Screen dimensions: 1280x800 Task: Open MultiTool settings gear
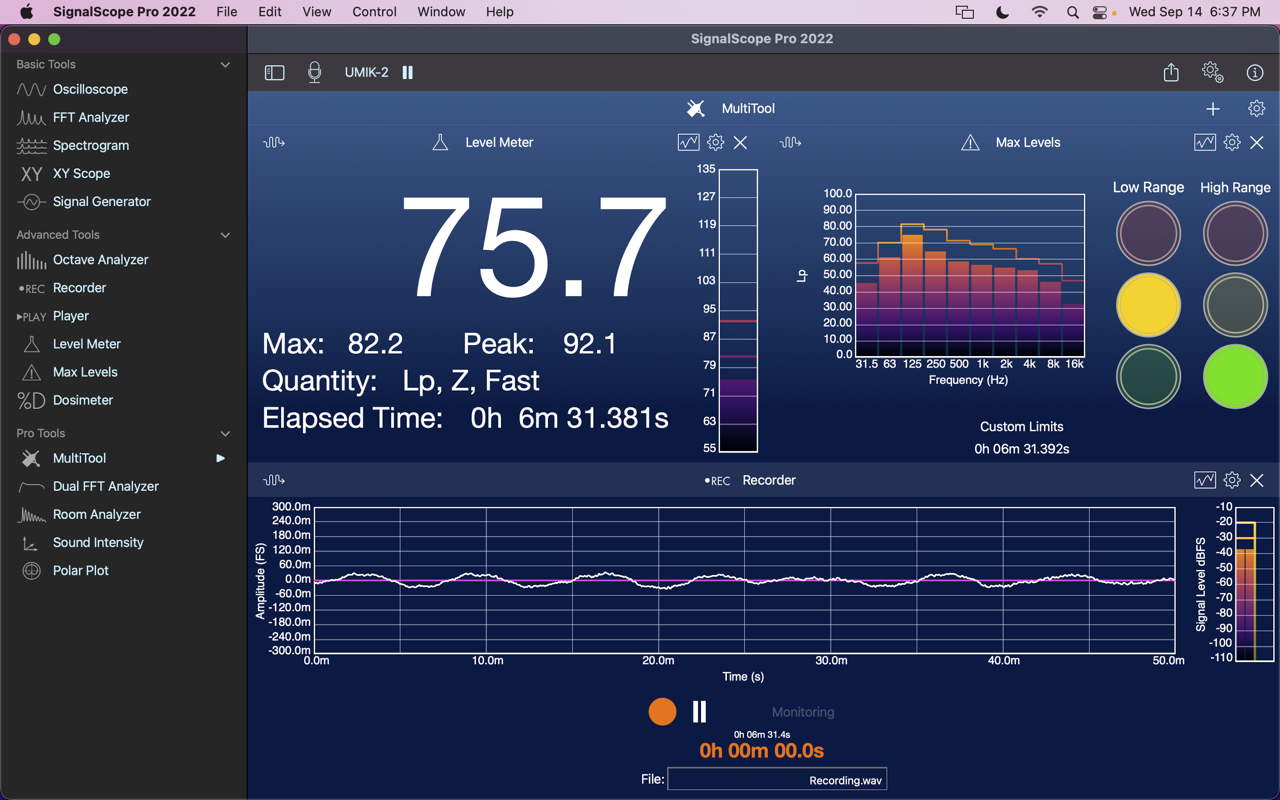point(1256,108)
